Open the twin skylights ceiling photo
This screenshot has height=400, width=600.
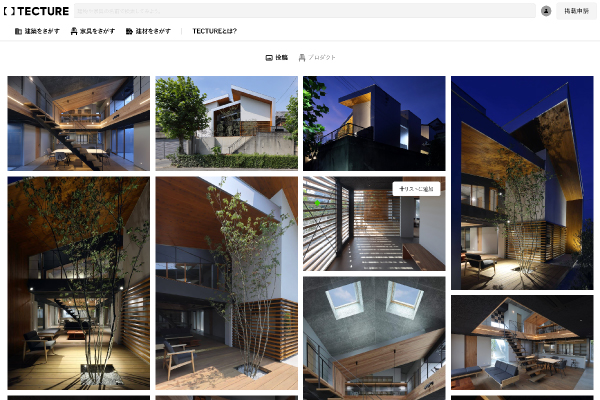pos(374,338)
